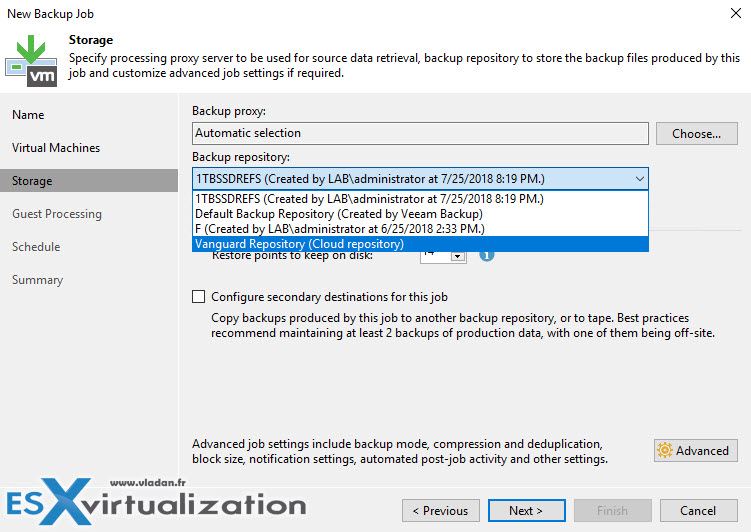Click the Choose... backup proxy button
This screenshot has height=532, width=751.
(x=696, y=134)
